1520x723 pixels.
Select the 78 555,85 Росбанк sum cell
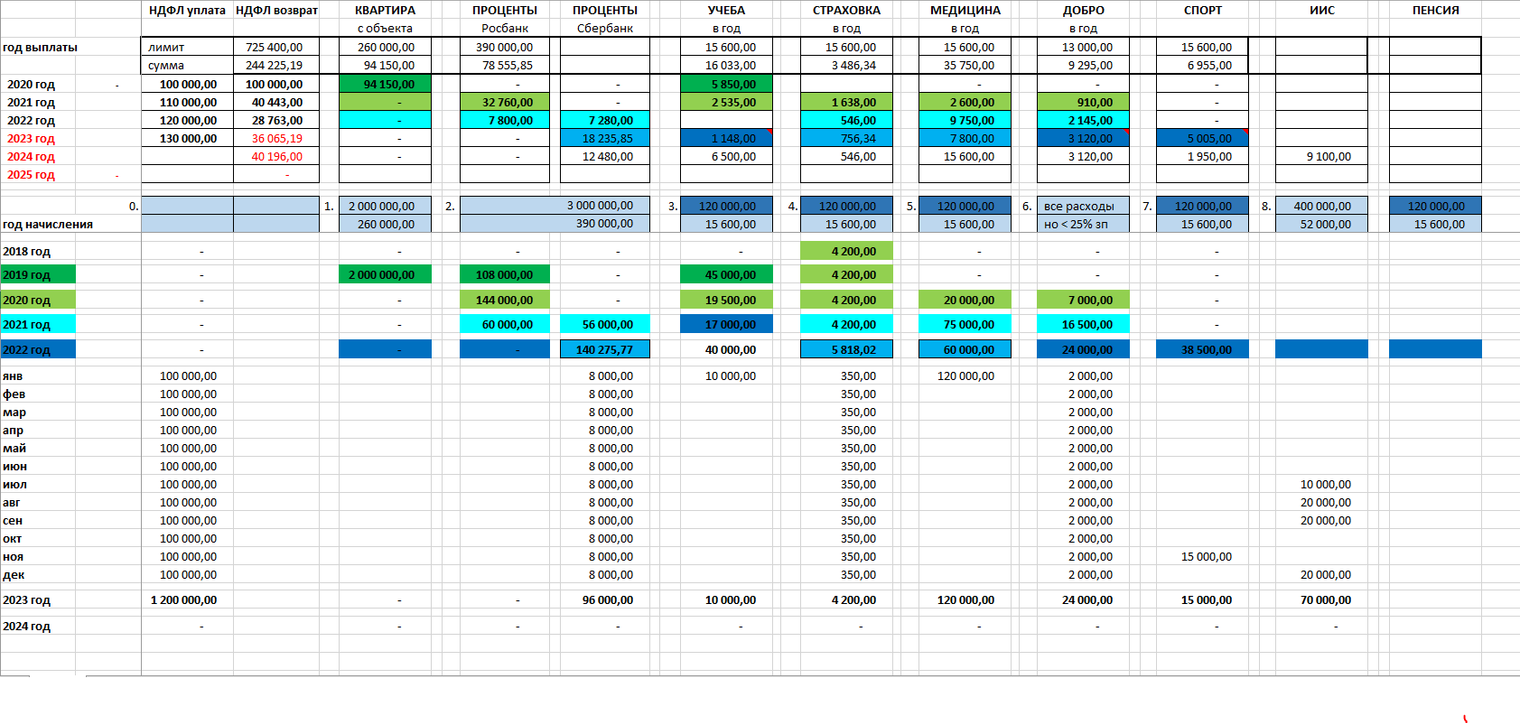(505, 65)
